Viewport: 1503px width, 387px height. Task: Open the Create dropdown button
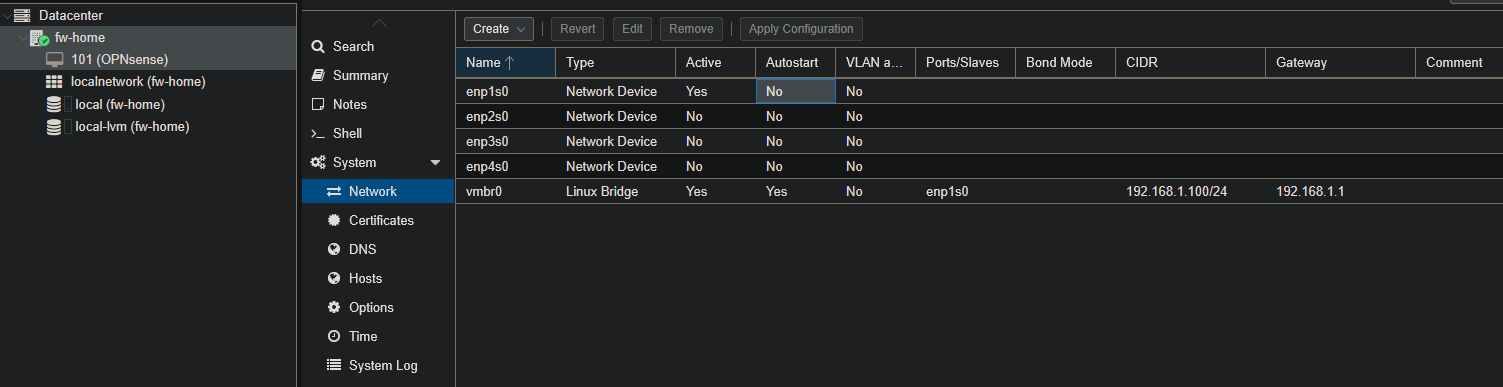[498, 29]
